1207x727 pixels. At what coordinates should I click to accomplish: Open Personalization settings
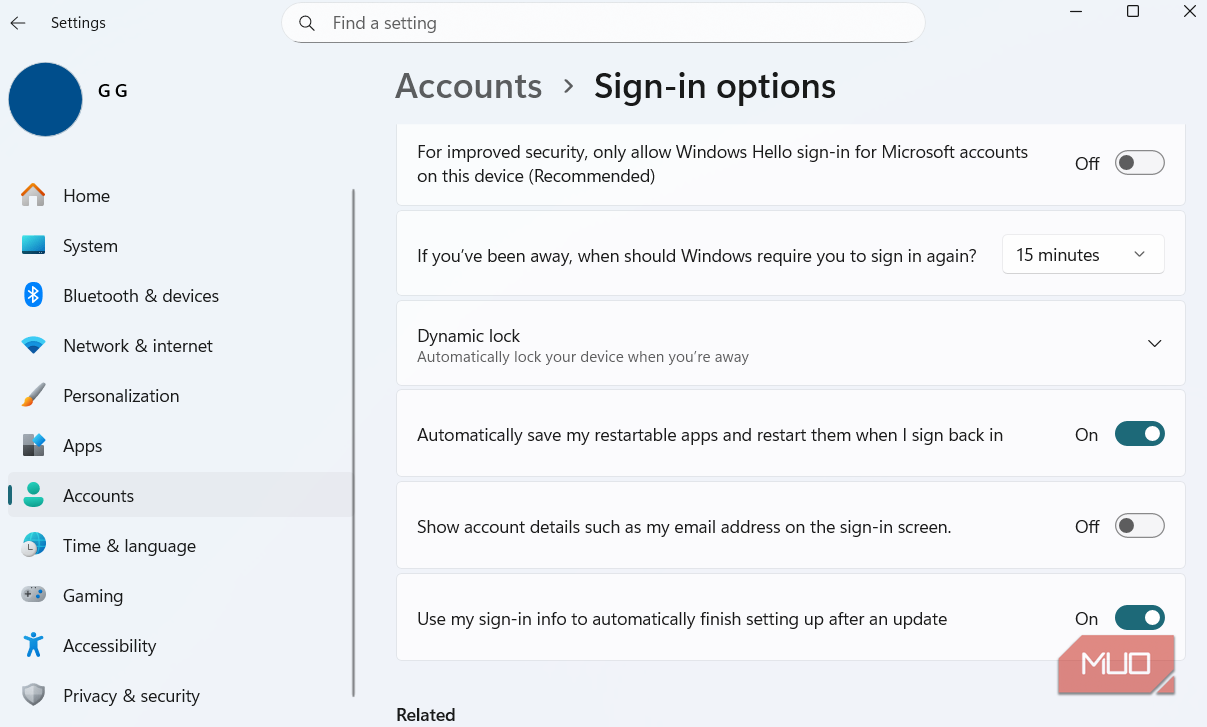click(180, 396)
